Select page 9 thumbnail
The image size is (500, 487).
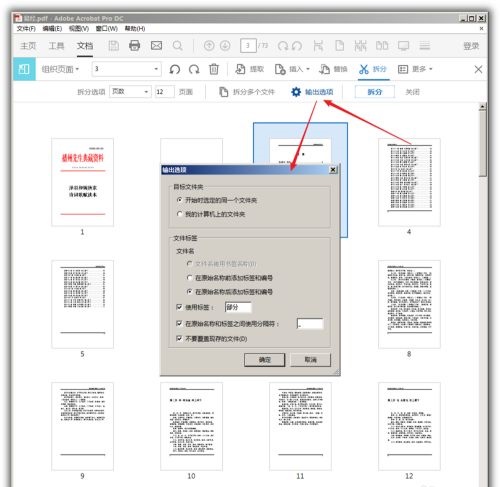pyautogui.click(x=82, y=426)
